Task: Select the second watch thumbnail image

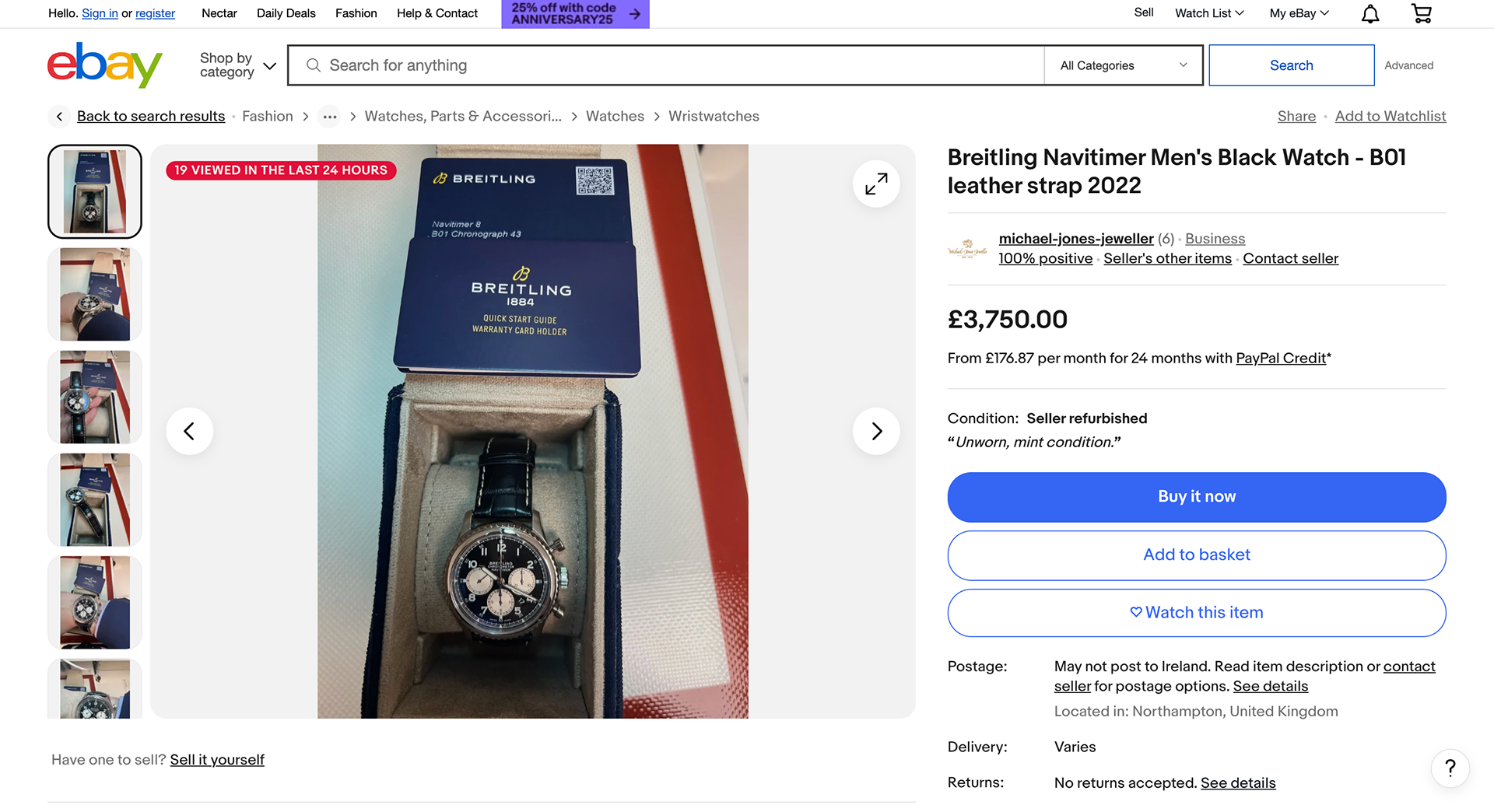Action: click(x=95, y=294)
